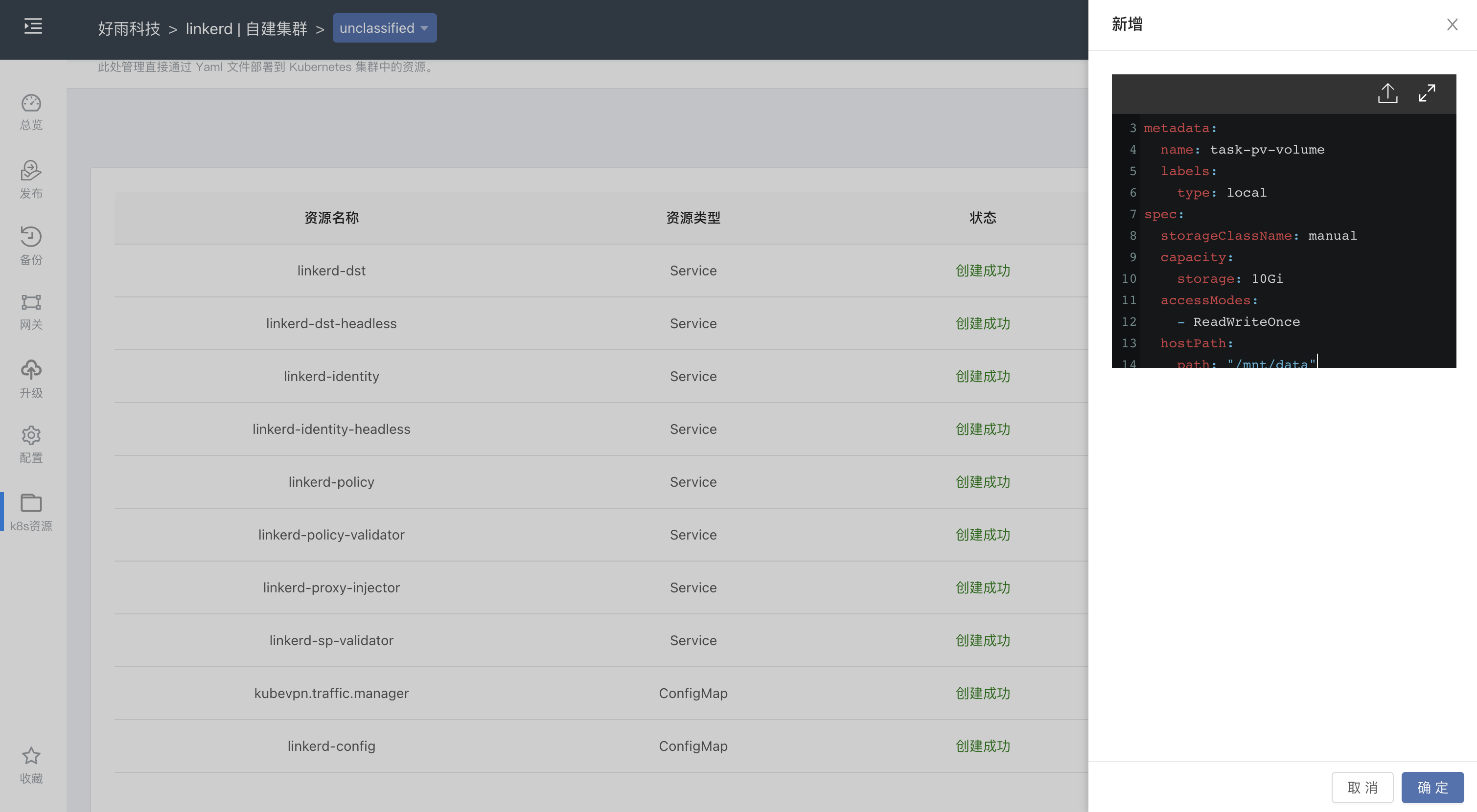
Task: Close the 新增 panel
Action: coord(1453,24)
